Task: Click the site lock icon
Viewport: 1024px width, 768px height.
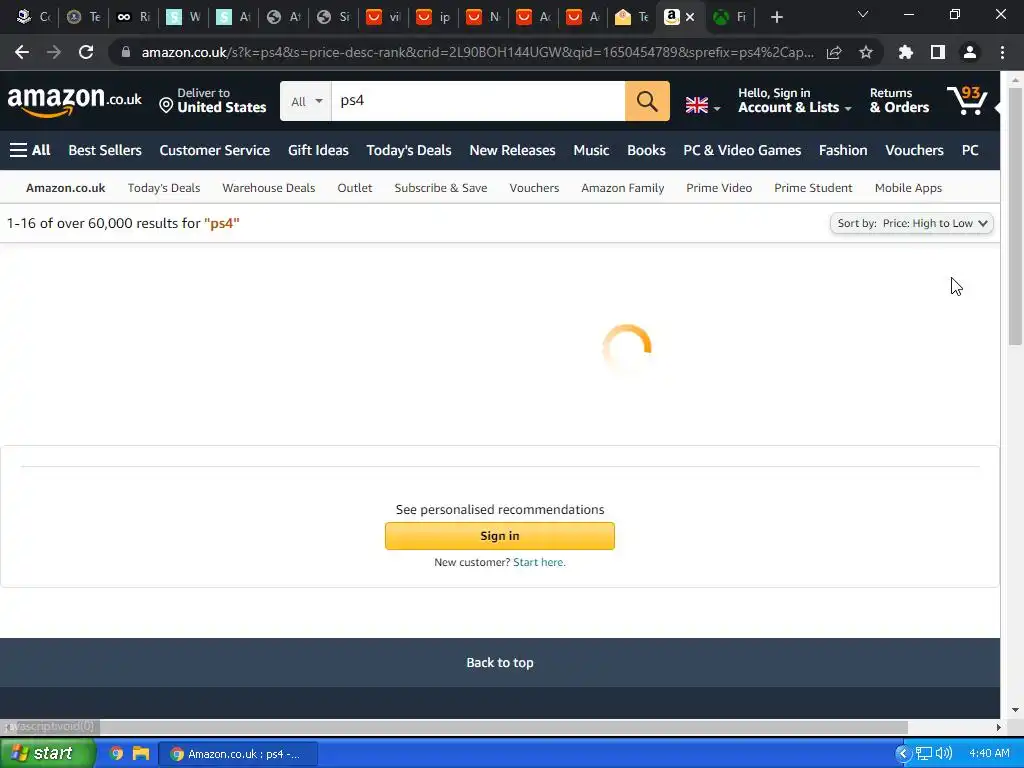Action: (x=126, y=52)
